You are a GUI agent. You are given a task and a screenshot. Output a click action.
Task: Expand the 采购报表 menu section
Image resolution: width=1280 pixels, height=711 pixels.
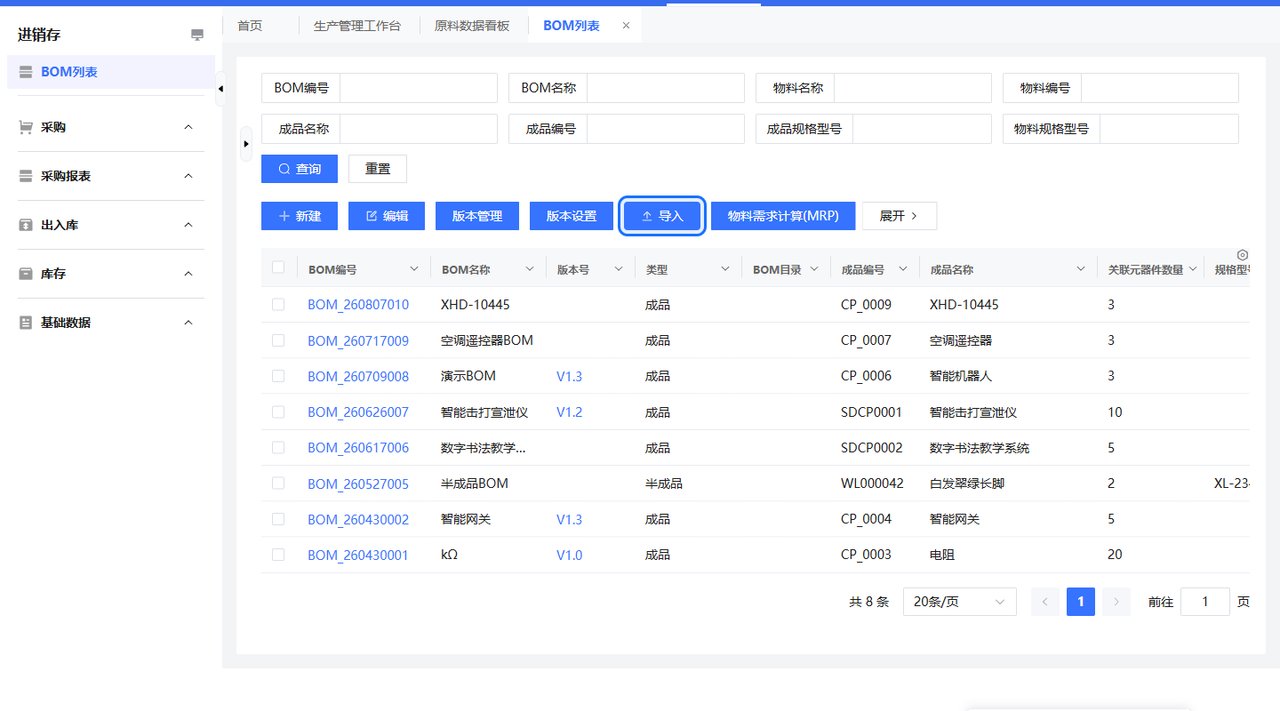coord(188,176)
